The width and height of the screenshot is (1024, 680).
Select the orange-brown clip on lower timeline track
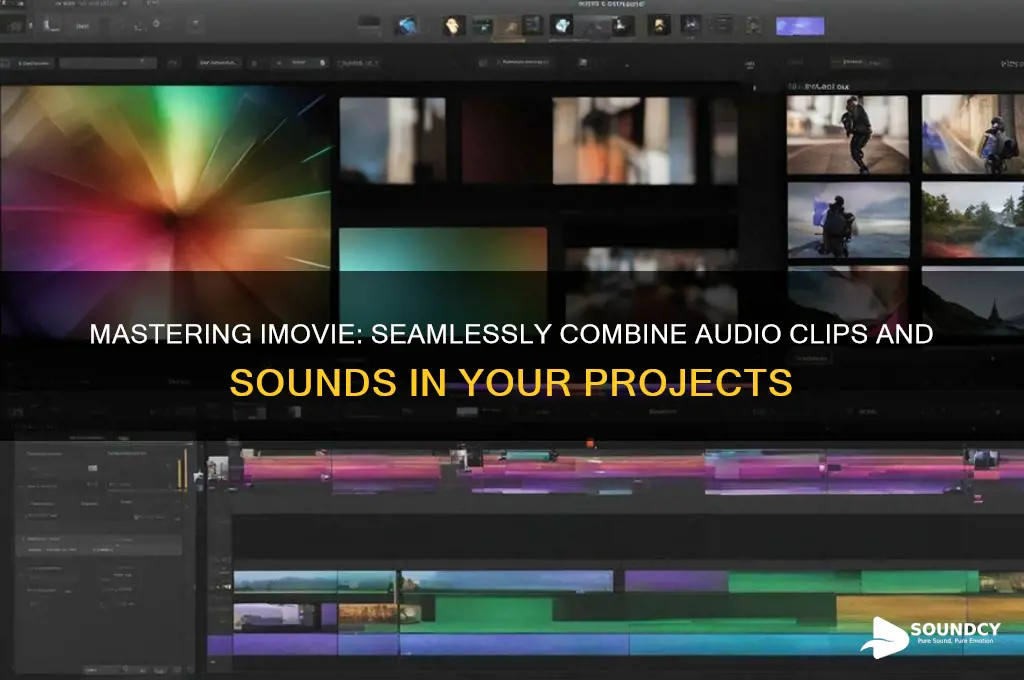click(x=368, y=613)
